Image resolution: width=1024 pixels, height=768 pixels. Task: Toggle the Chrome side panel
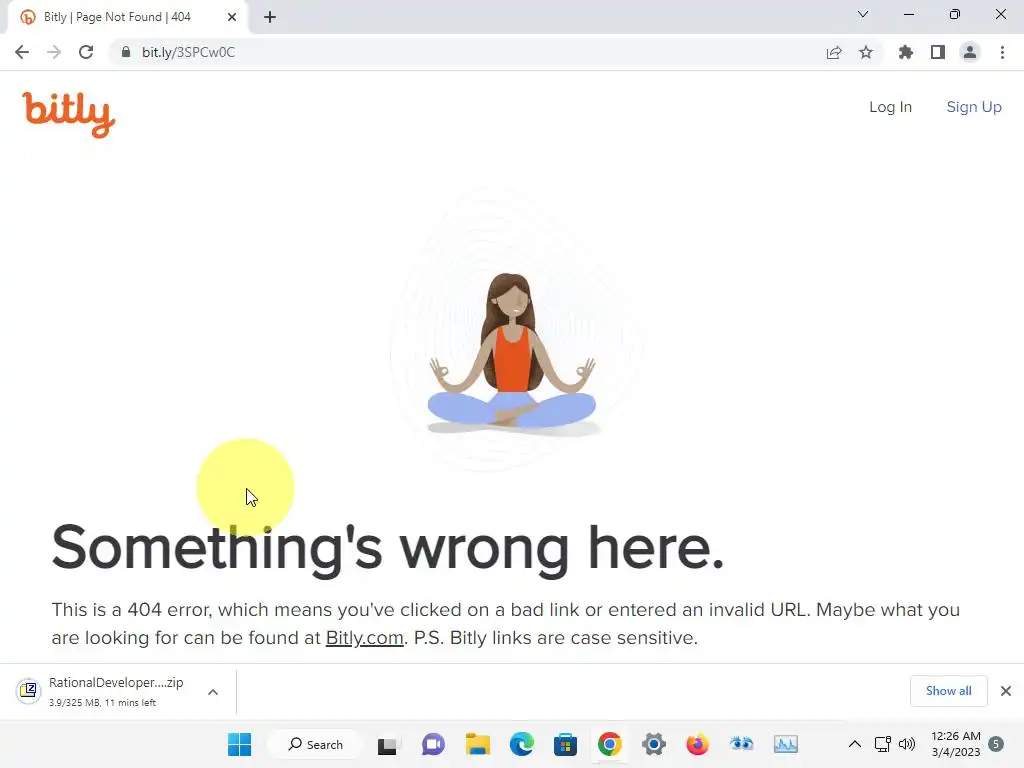[x=938, y=52]
